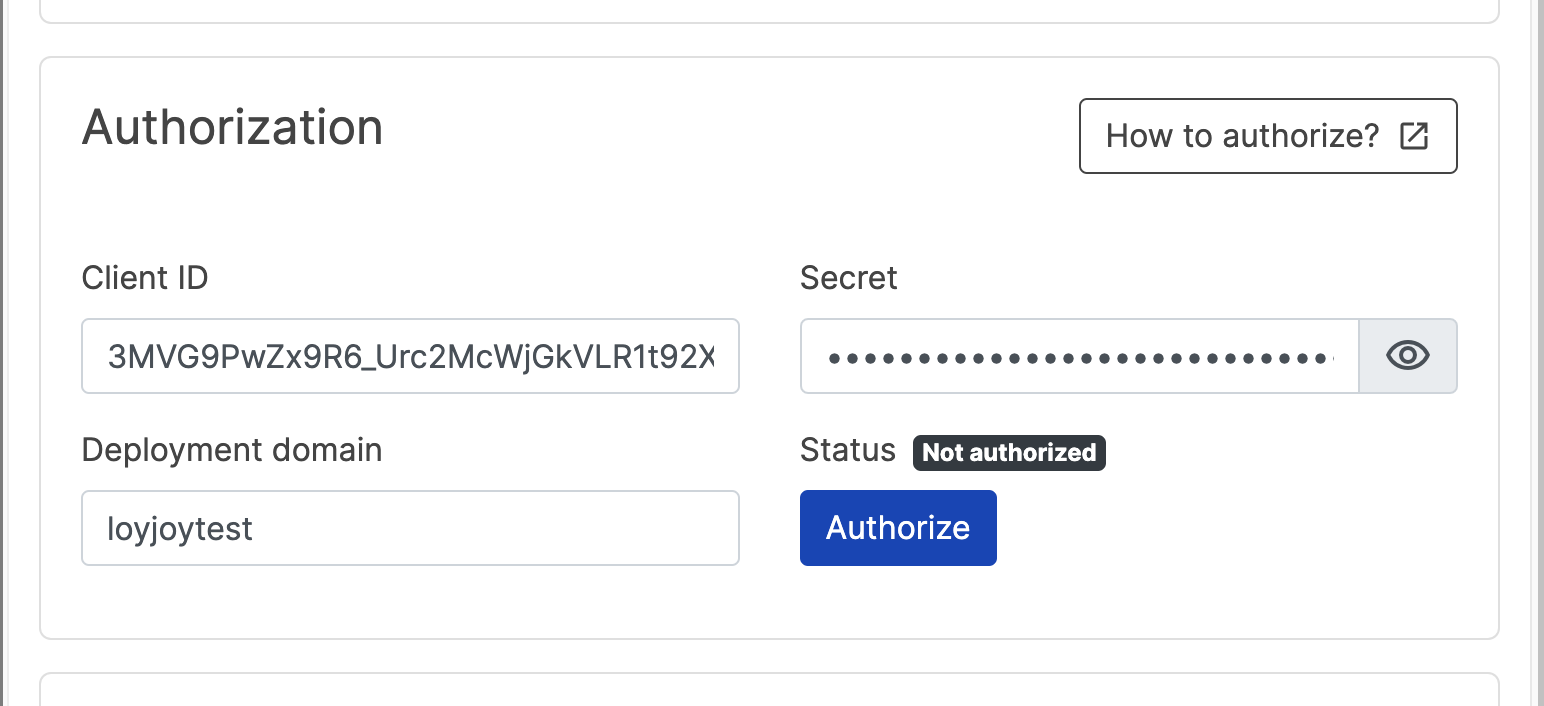
Task: Click the row of dots hiding the Secret
Action: (1079, 356)
